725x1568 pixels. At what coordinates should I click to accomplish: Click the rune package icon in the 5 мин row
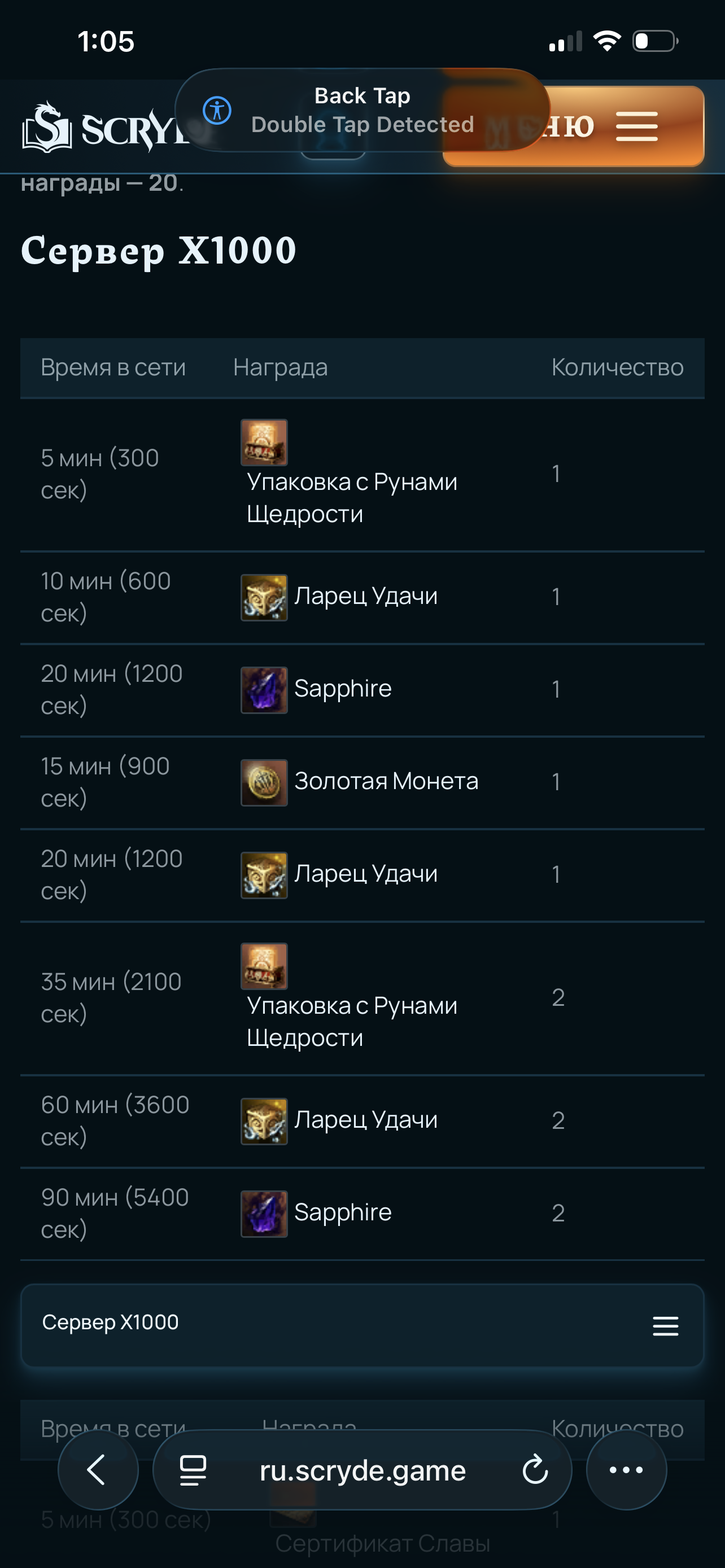(264, 443)
